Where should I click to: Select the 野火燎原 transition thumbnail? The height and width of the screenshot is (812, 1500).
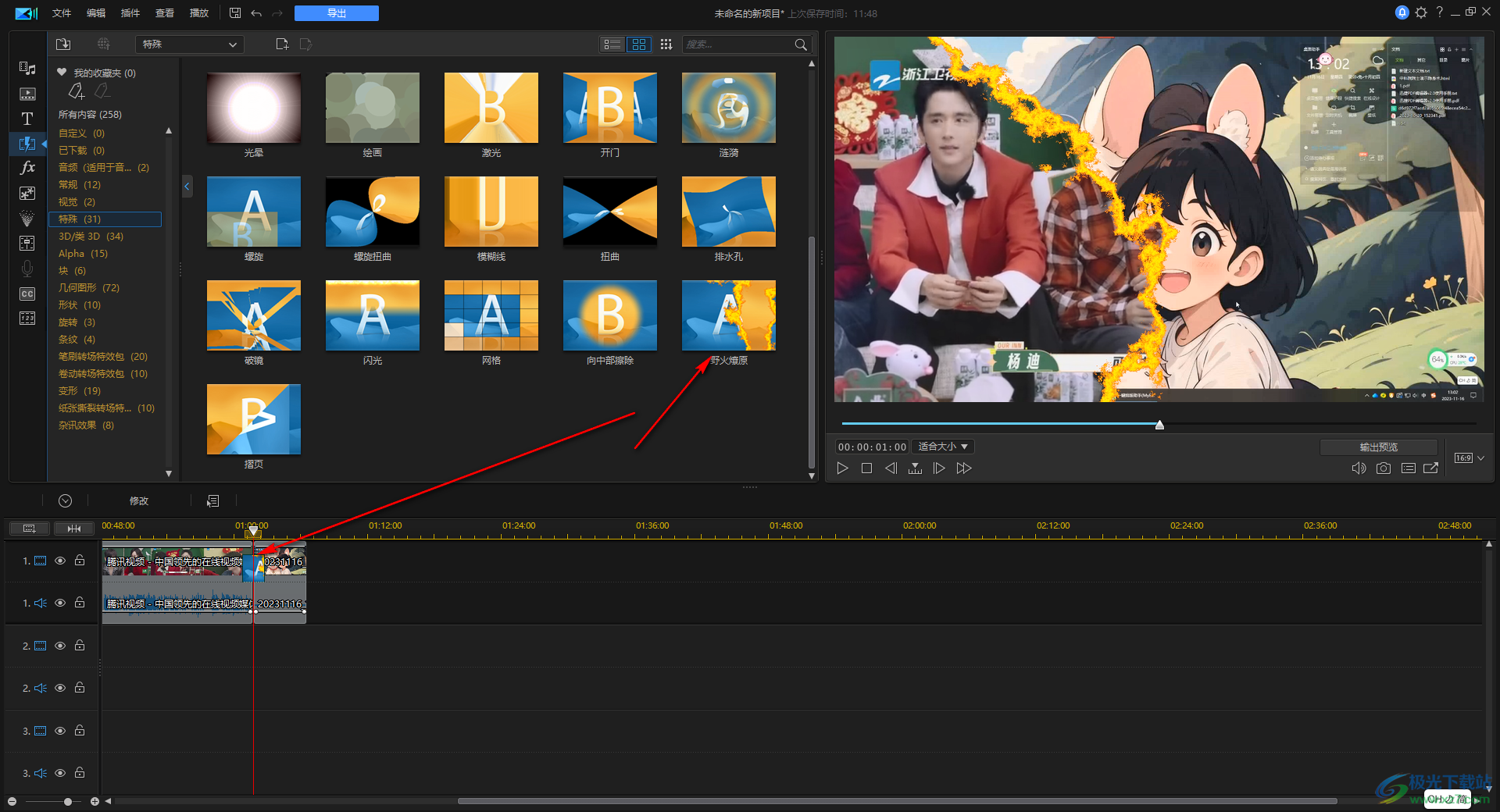pyautogui.click(x=729, y=315)
